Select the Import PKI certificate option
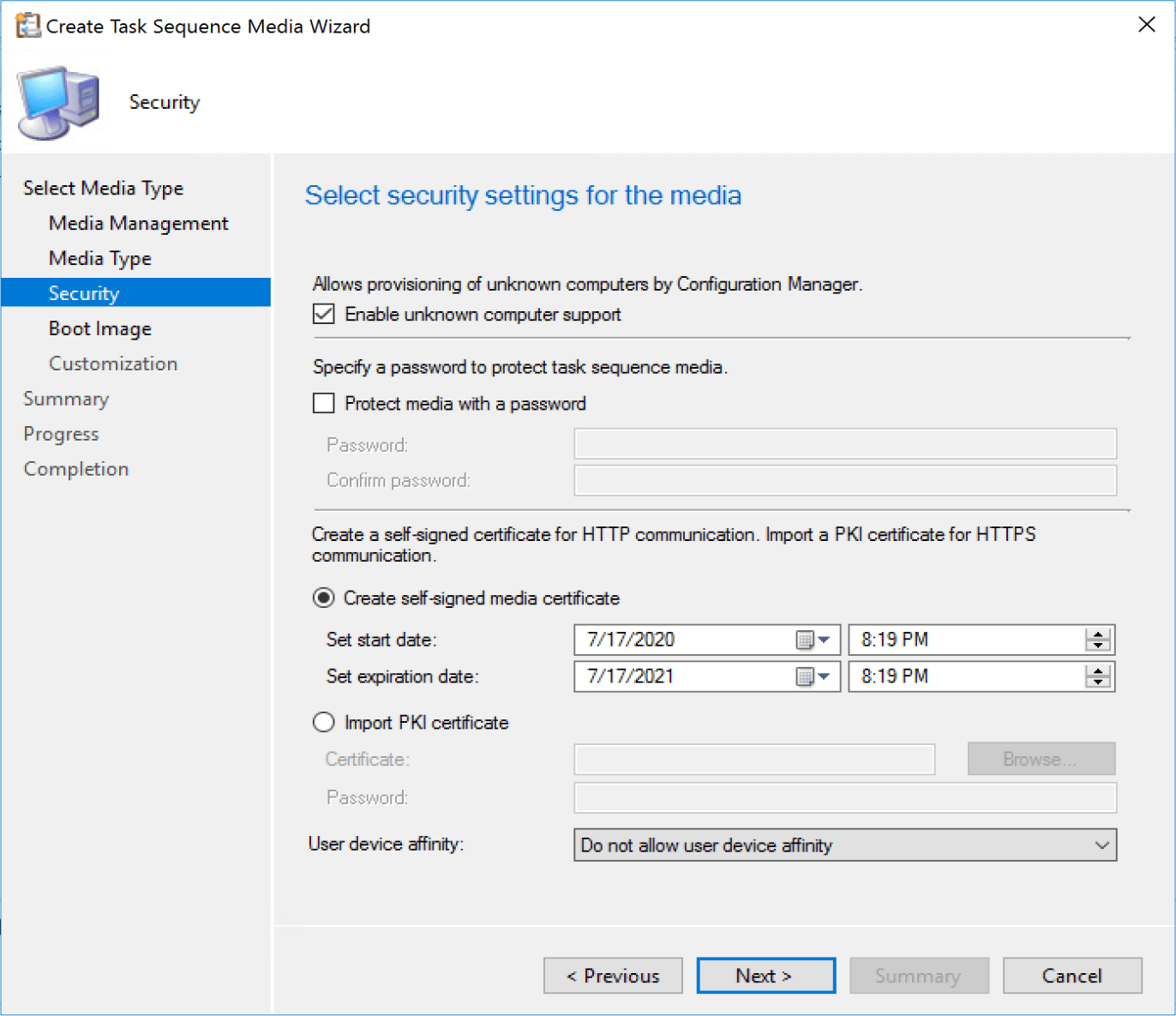Viewport: 1176px width, 1016px height. (x=323, y=722)
